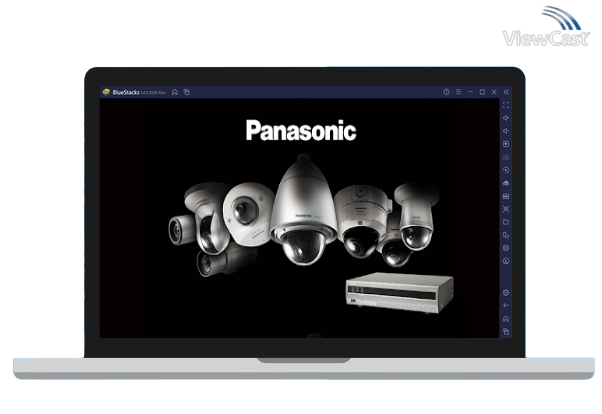Image resolution: width=602 pixels, height=414 pixels.
Task: Click the BlueStacks logo icon in title bar
Action: (x=106, y=92)
